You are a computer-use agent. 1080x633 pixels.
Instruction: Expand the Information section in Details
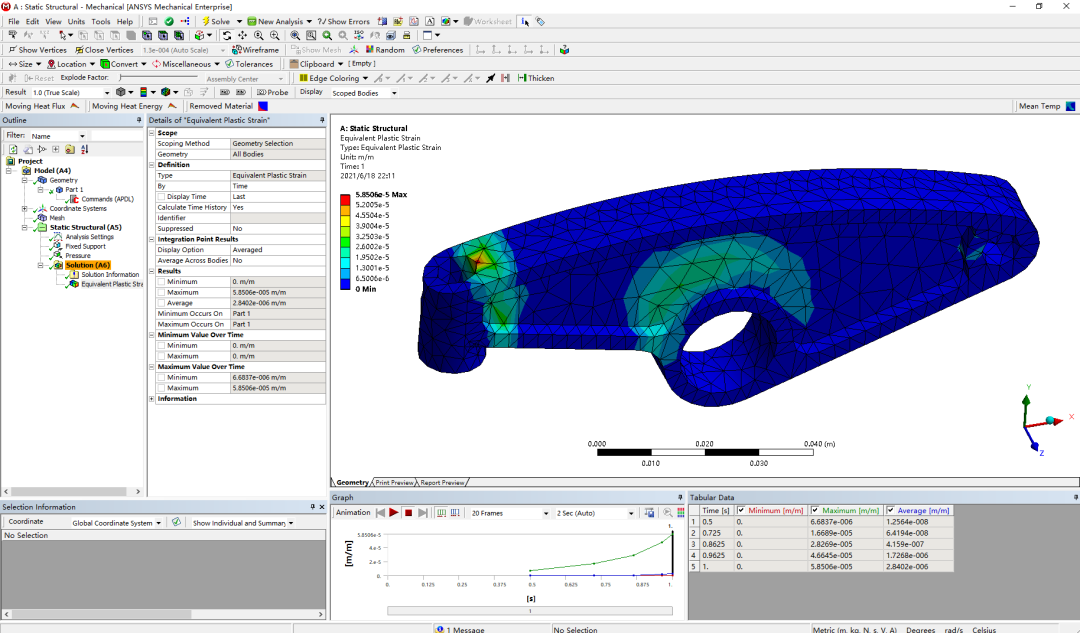click(x=152, y=399)
